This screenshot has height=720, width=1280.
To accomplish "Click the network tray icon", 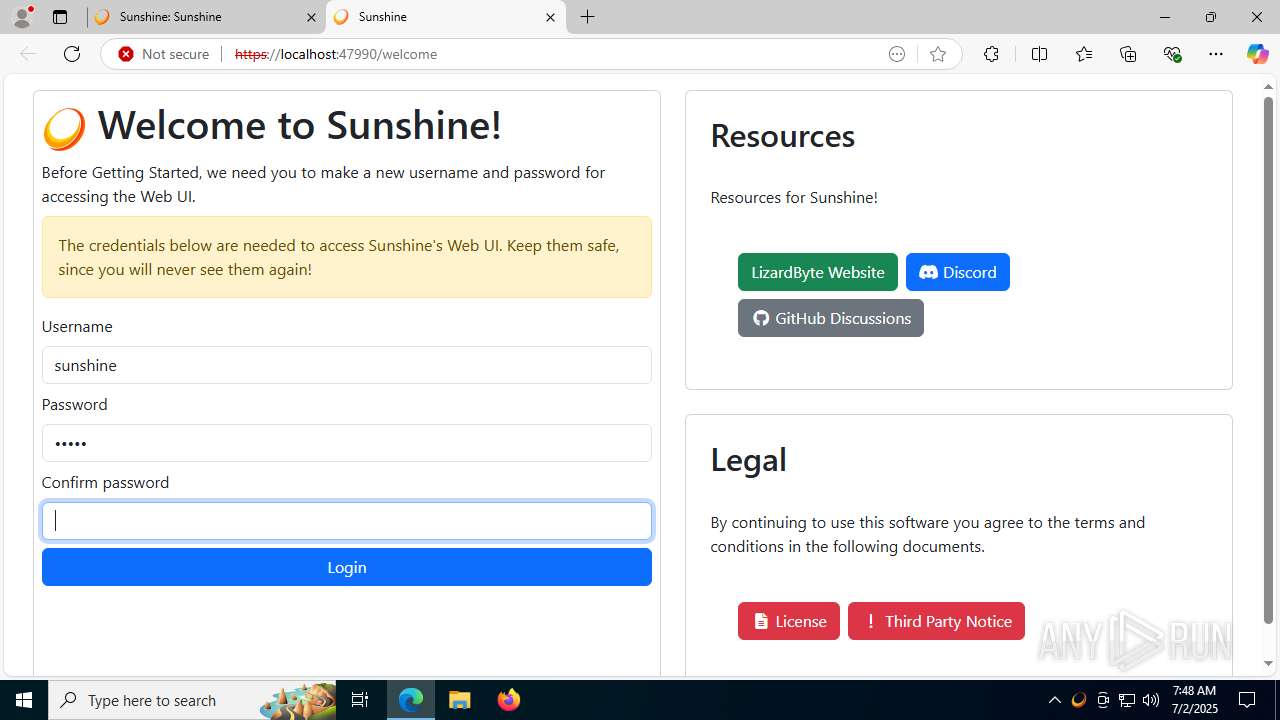I will click(x=1127, y=700).
